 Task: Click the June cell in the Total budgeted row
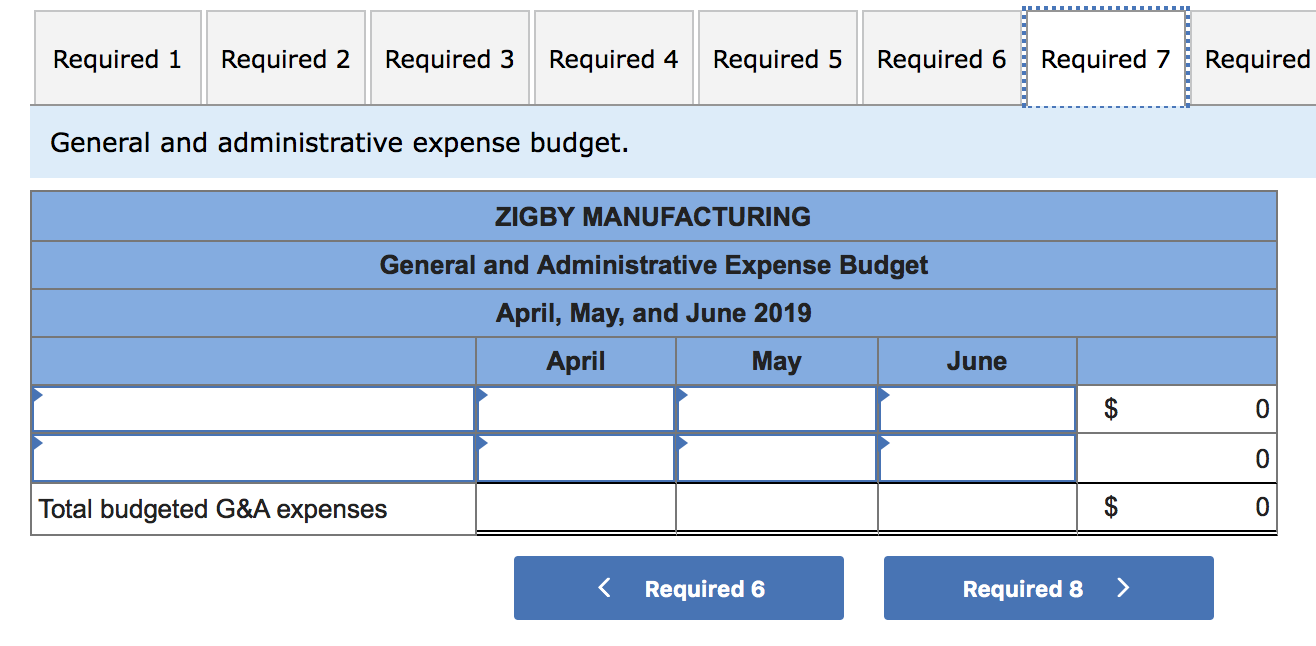(977, 509)
